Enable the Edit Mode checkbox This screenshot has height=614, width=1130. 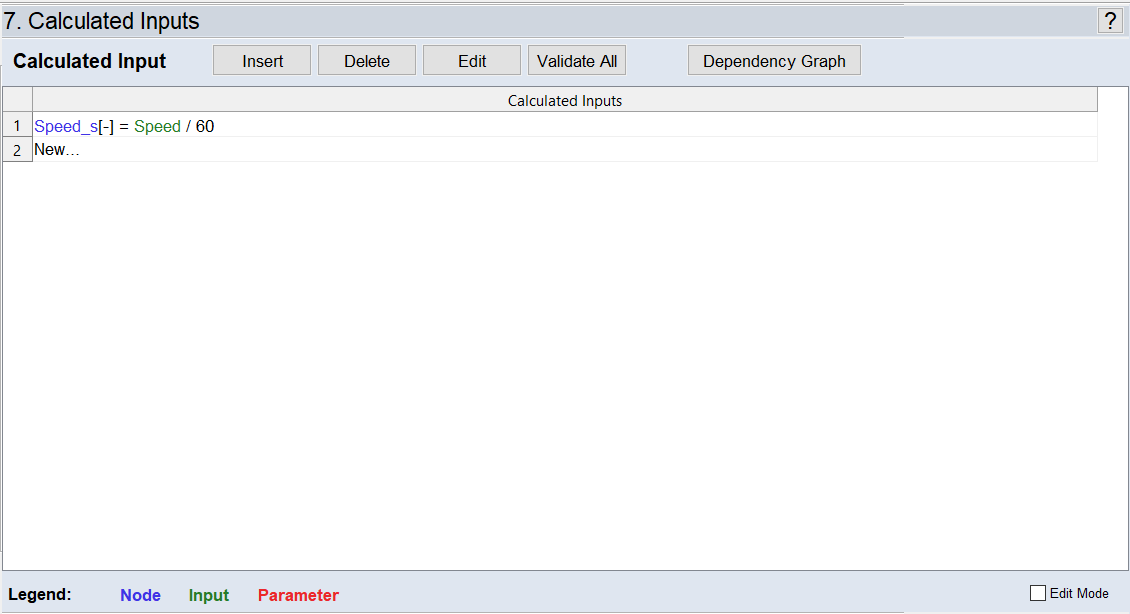pos(1038,593)
